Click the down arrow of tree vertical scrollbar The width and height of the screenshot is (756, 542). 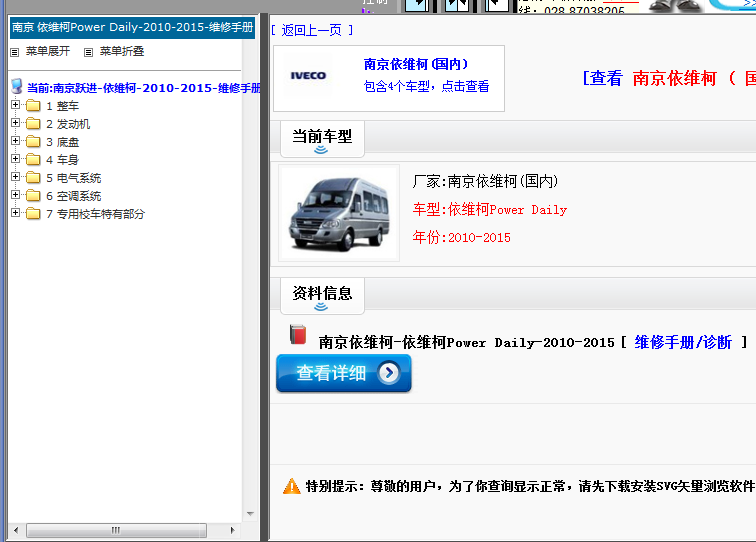(x=250, y=514)
